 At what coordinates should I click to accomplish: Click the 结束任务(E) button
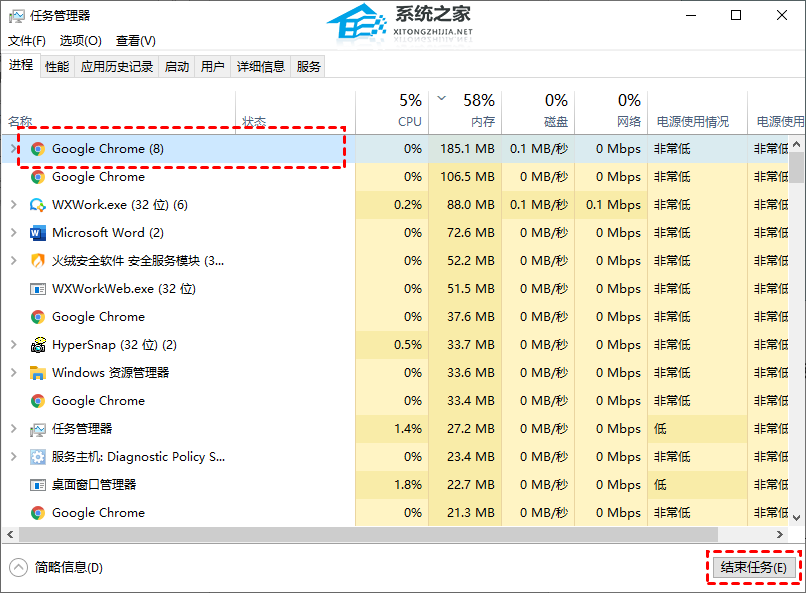(754, 567)
